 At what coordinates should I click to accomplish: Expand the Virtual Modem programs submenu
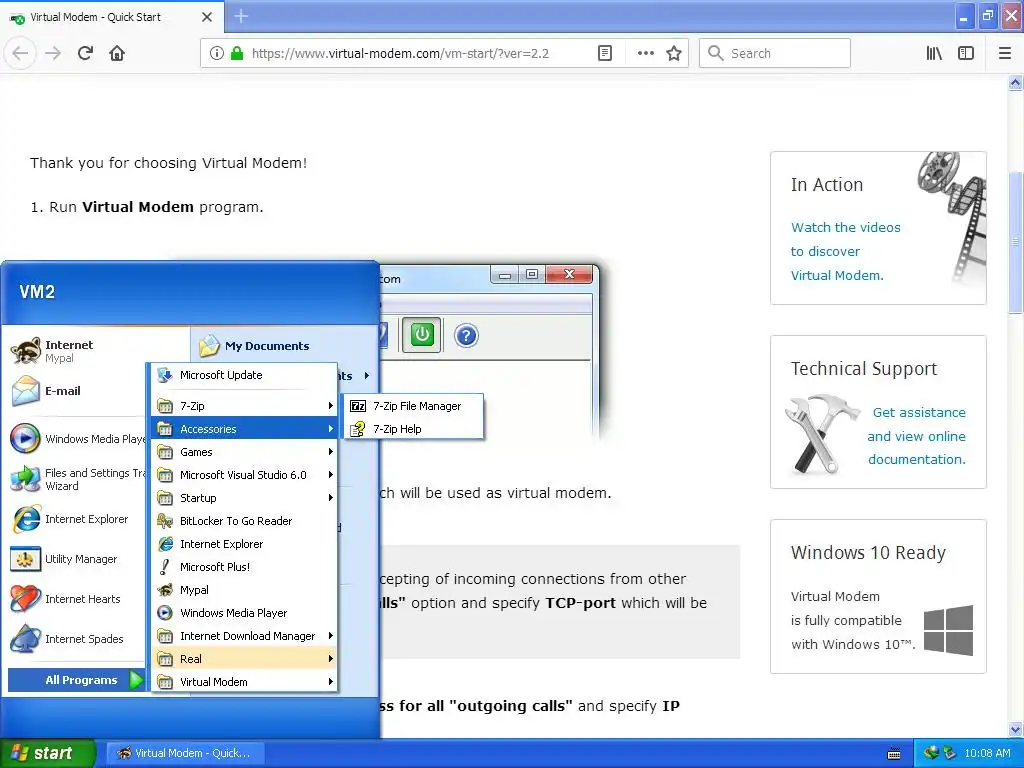(245, 682)
